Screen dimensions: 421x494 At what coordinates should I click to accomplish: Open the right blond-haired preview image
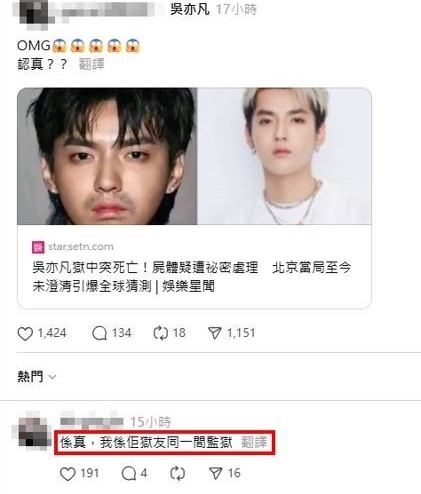pyautogui.click(x=284, y=156)
